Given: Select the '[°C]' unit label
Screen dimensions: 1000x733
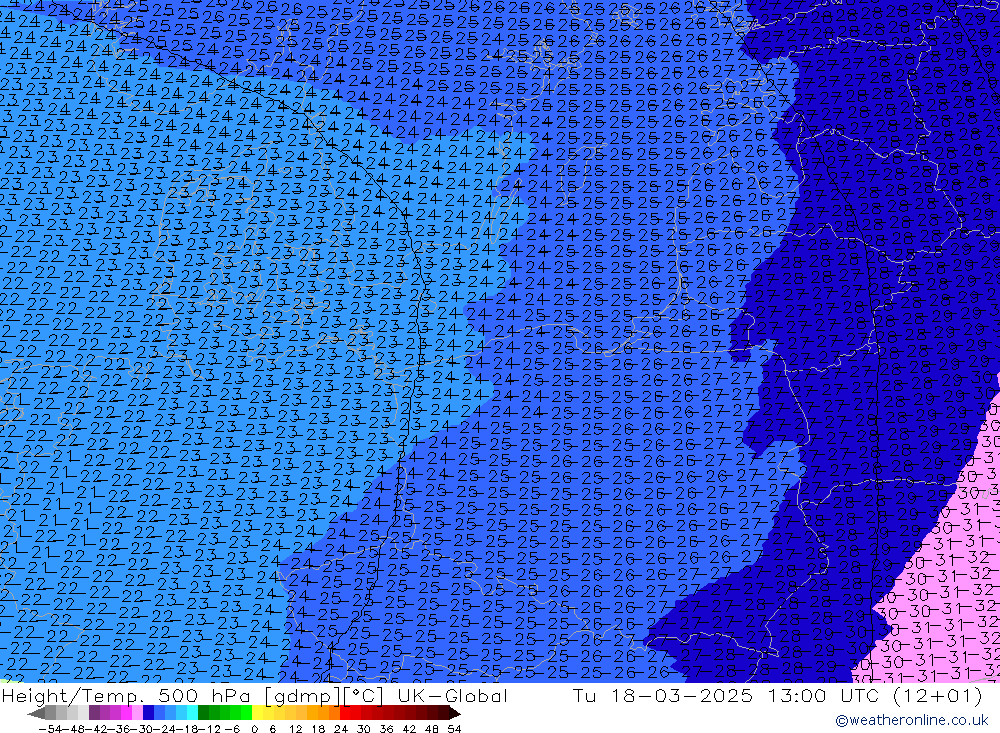Looking at the screenshot, I should coord(364,695).
